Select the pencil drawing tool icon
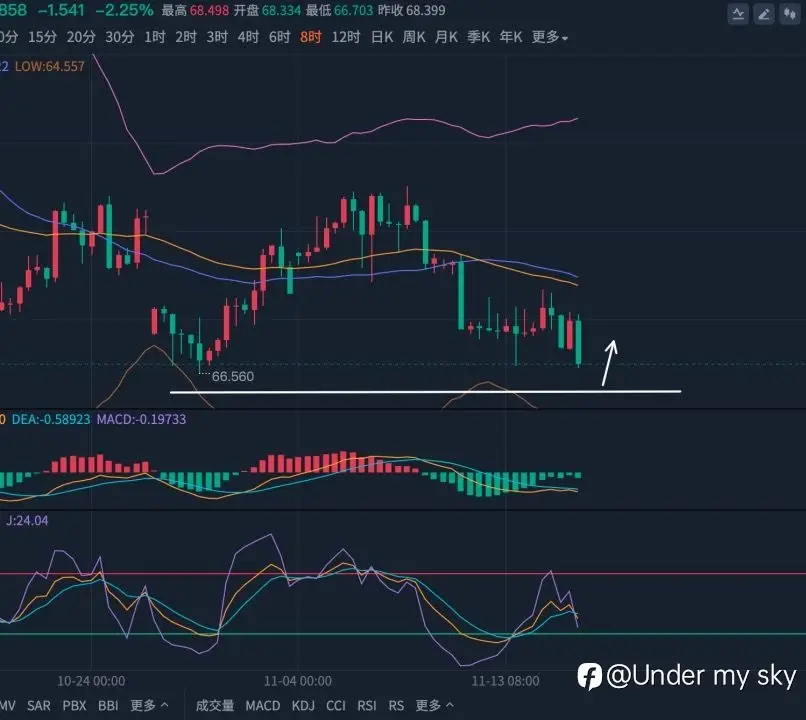 coord(764,13)
